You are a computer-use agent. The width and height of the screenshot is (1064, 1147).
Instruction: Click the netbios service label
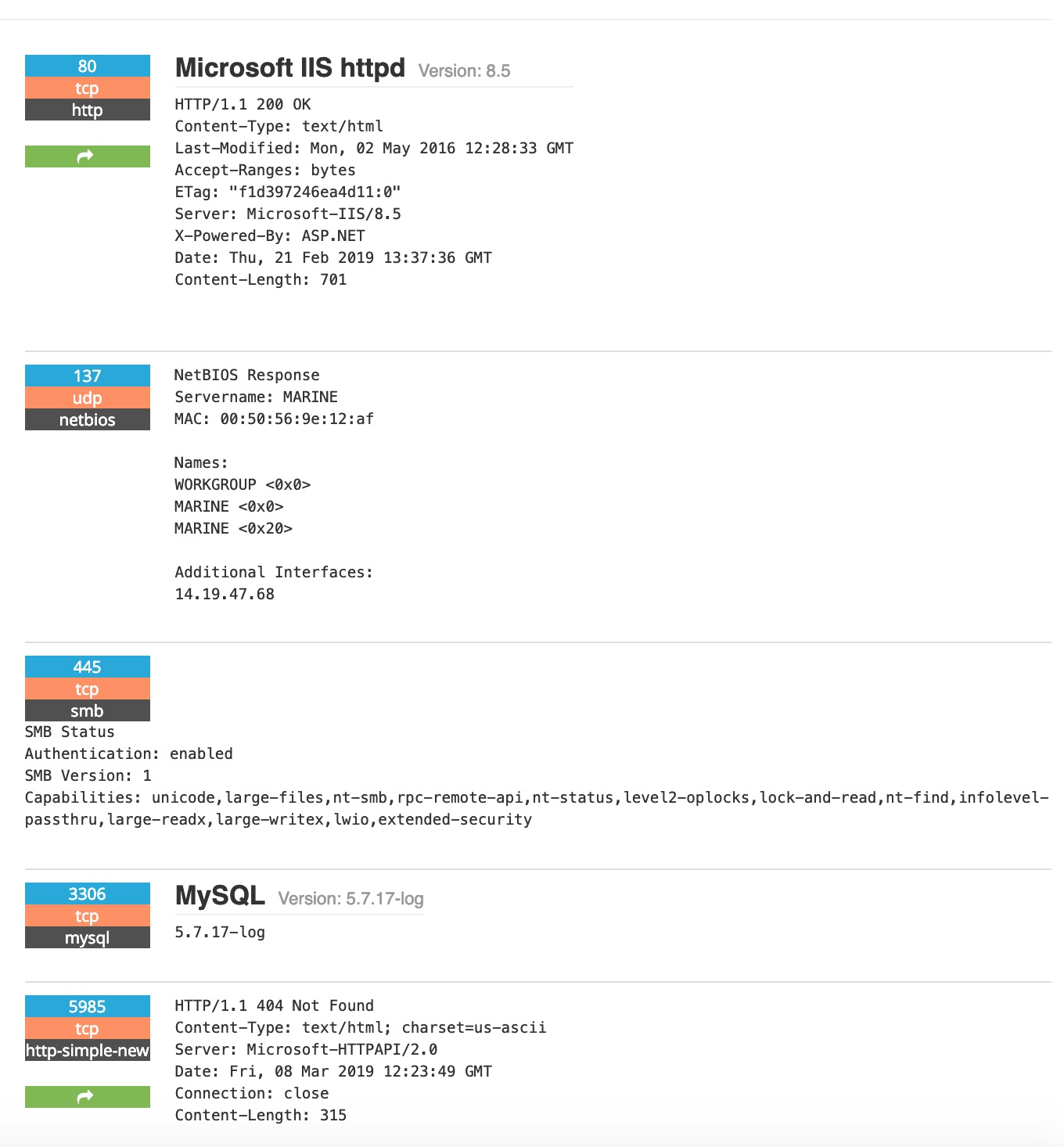(x=87, y=419)
